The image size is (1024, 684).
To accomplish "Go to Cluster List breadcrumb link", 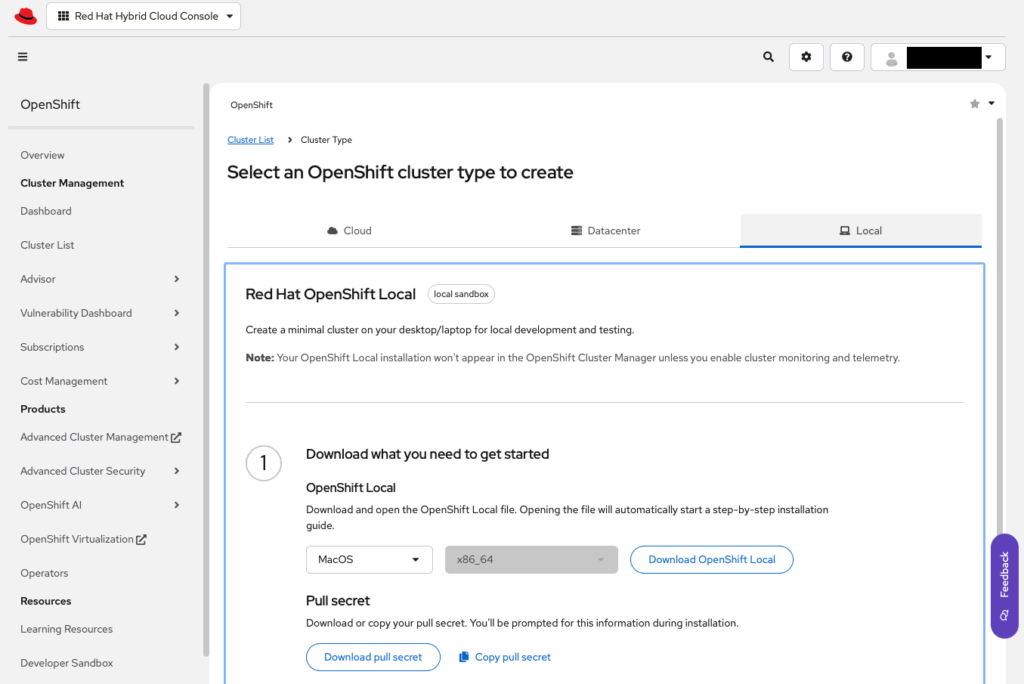I will (250, 140).
